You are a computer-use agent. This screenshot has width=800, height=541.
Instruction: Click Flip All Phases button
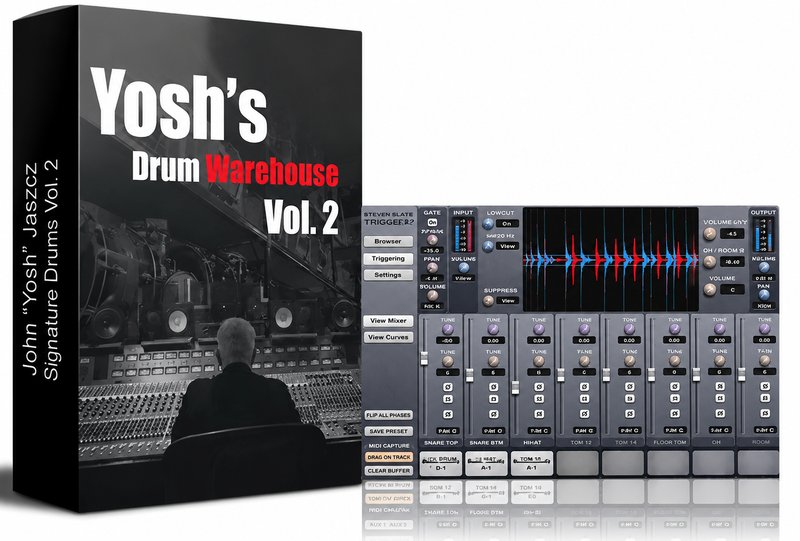388,415
